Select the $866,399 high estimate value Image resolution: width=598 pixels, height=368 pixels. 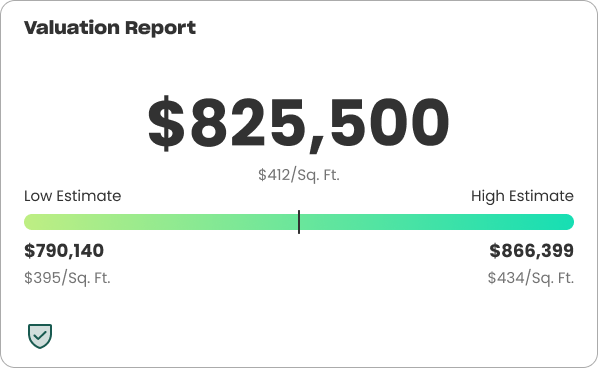(532, 251)
